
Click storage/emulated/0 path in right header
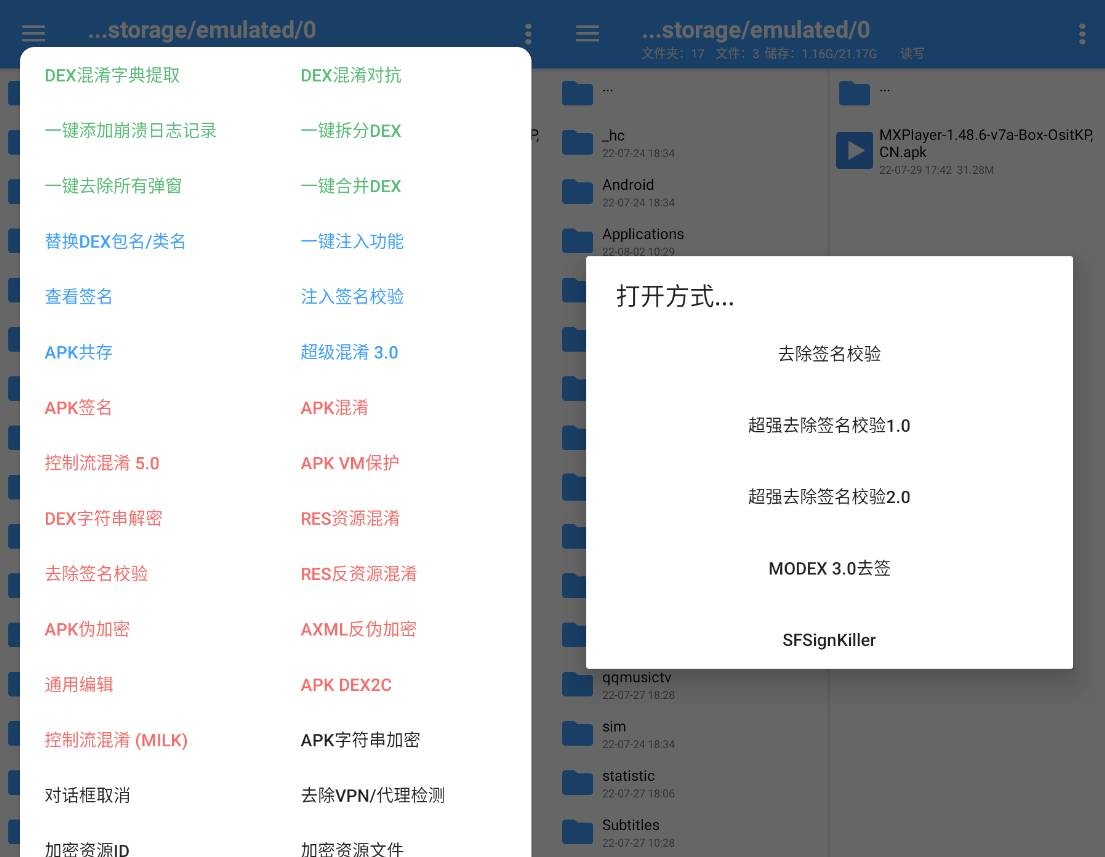[755, 30]
